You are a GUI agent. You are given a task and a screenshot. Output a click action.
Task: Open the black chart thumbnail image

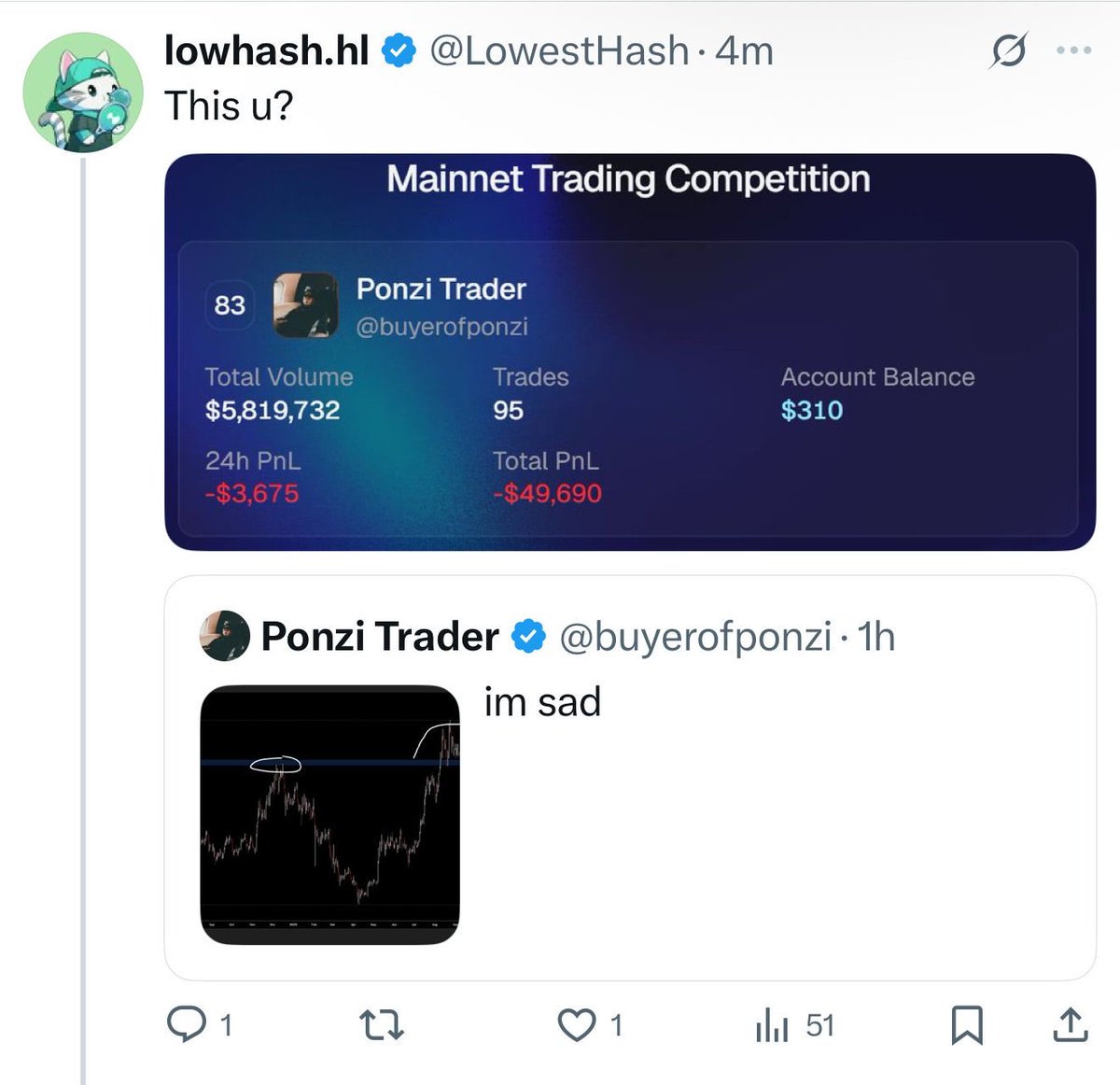330,814
